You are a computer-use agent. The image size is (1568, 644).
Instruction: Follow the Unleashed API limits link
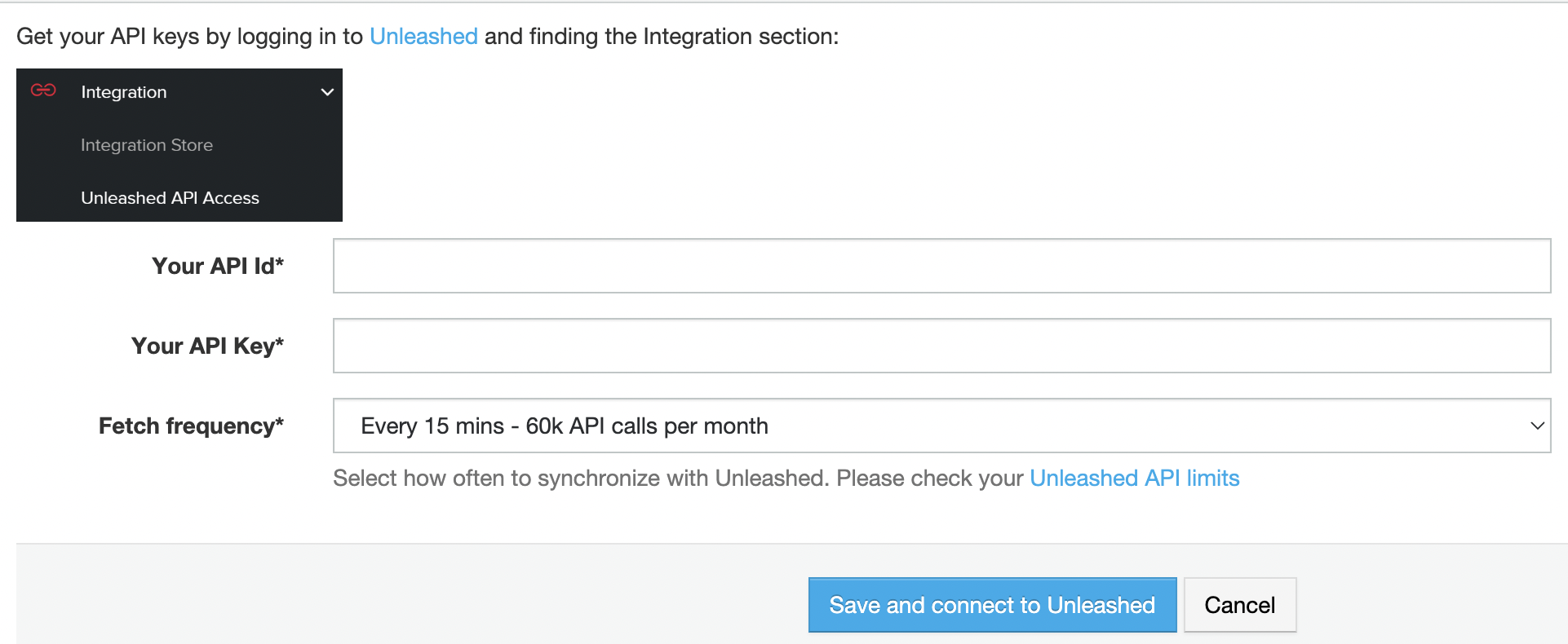tap(1134, 479)
